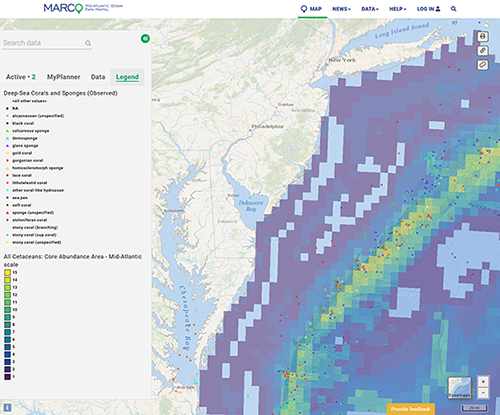Open the Basemaps thumbnail selector
Screen dimensions: 500x415
click(460, 388)
